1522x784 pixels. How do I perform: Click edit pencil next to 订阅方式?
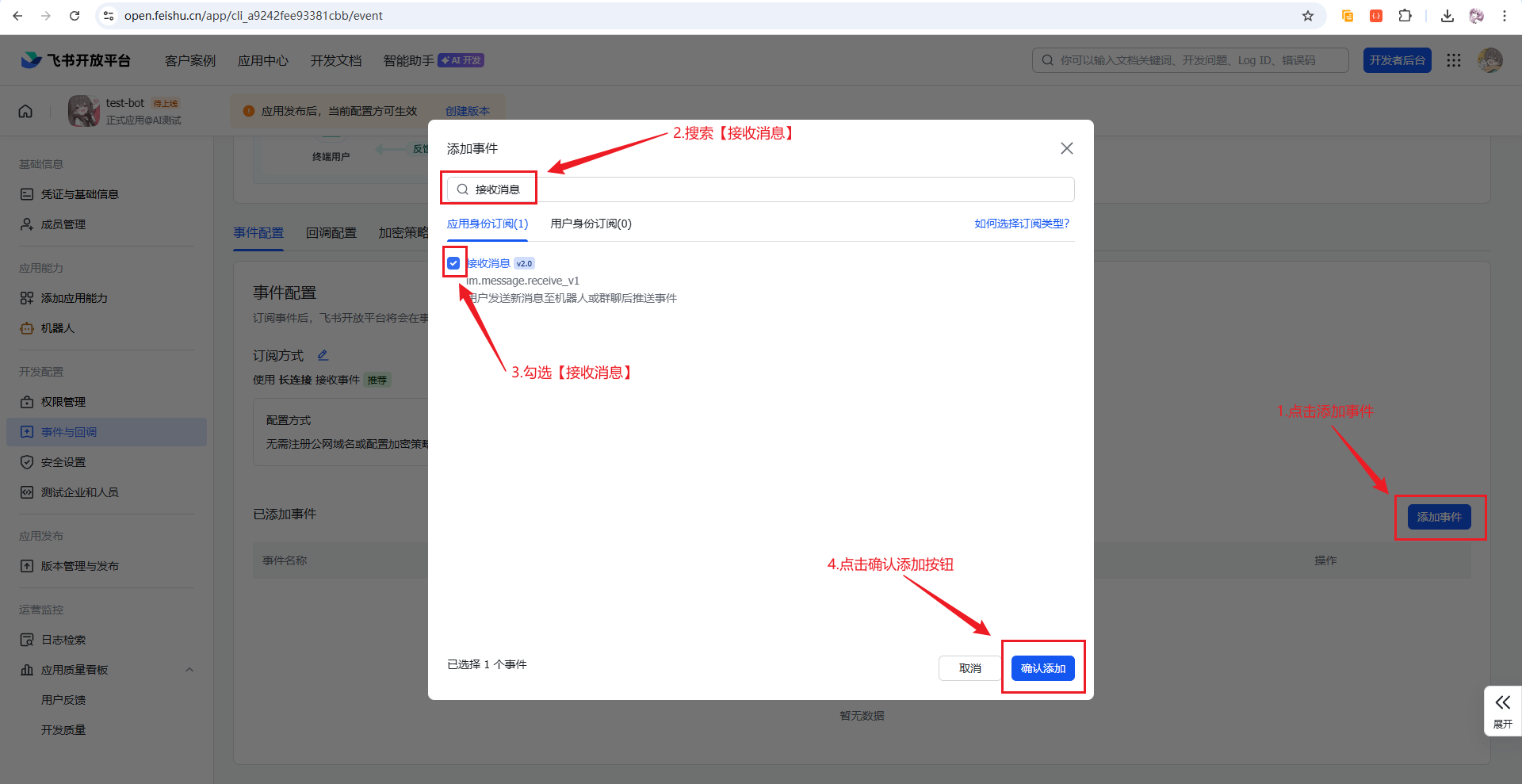[323, 355]
